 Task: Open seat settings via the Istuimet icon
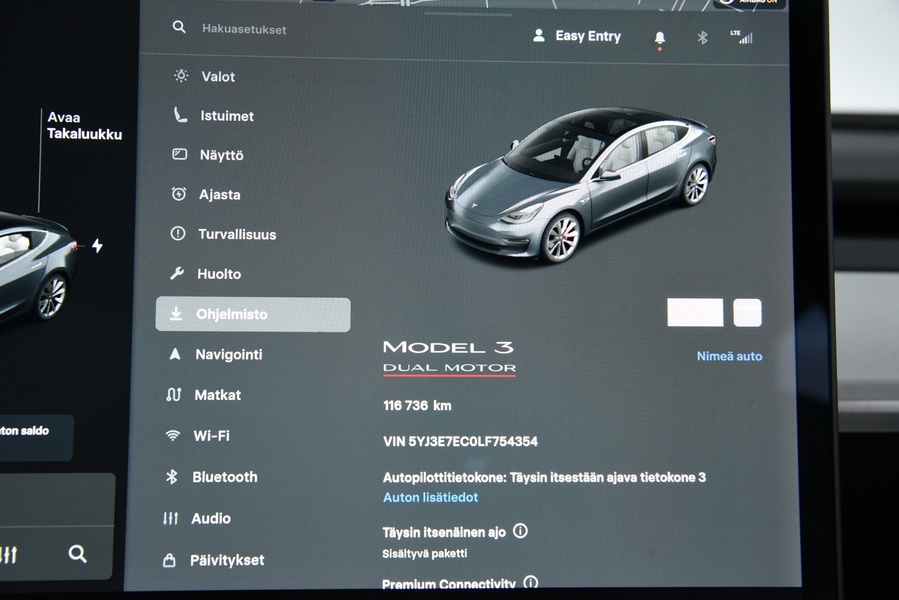180,115
